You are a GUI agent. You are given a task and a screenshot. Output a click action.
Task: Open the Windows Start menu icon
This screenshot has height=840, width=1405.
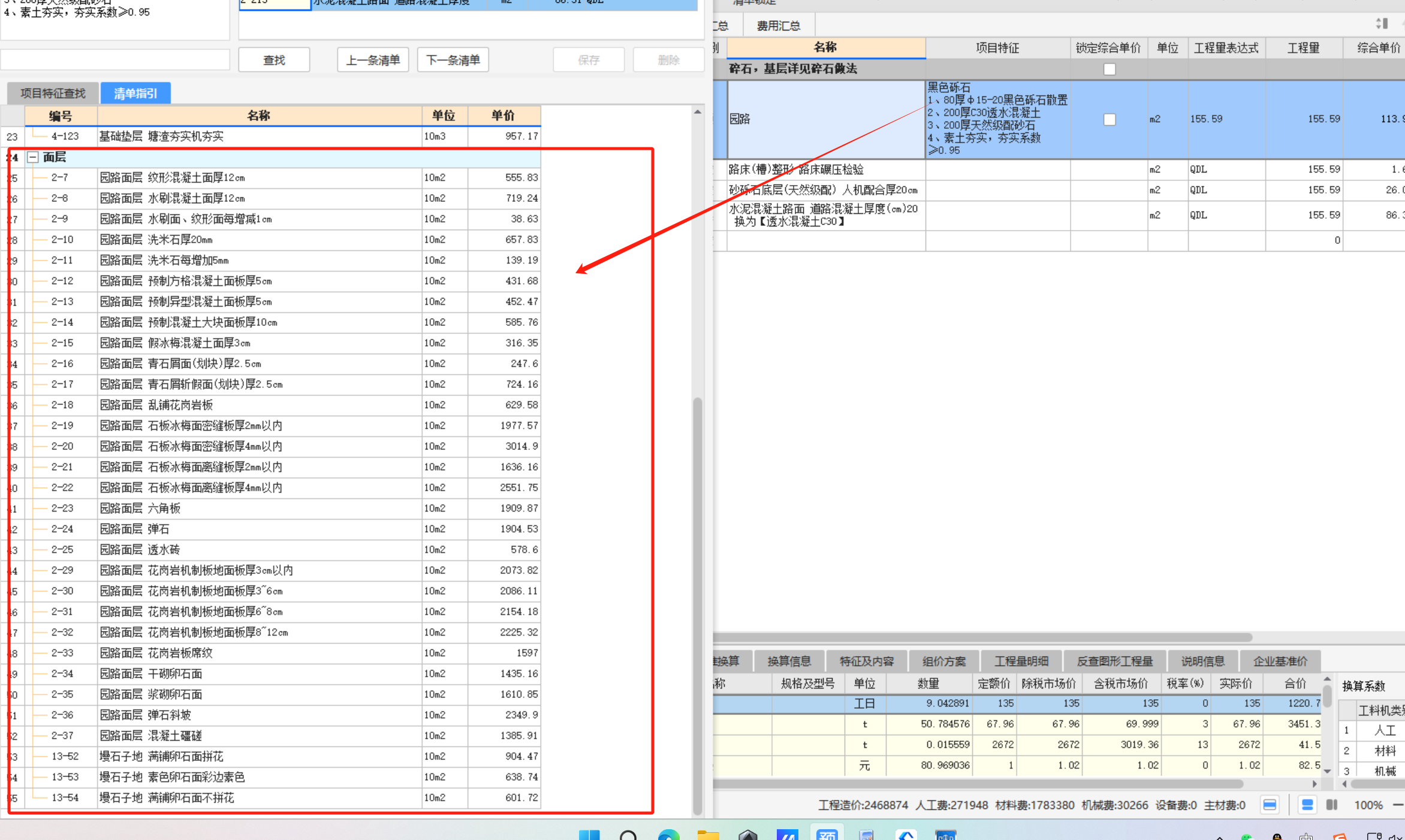tap(589, 835)
